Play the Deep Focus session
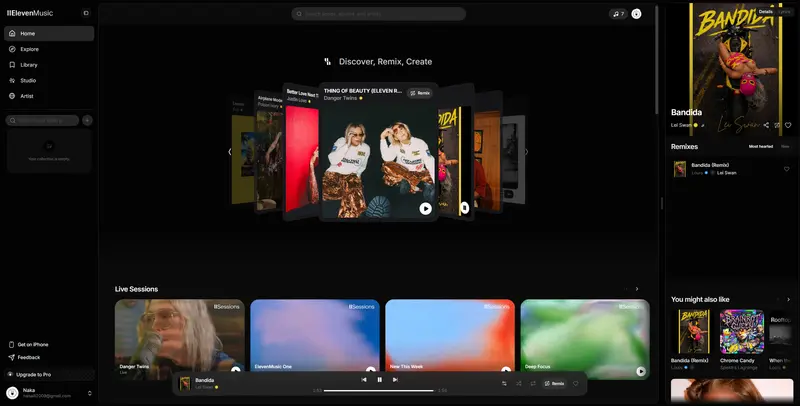The width and height of the screenshot is (800, 406). (x=641, y=371)
